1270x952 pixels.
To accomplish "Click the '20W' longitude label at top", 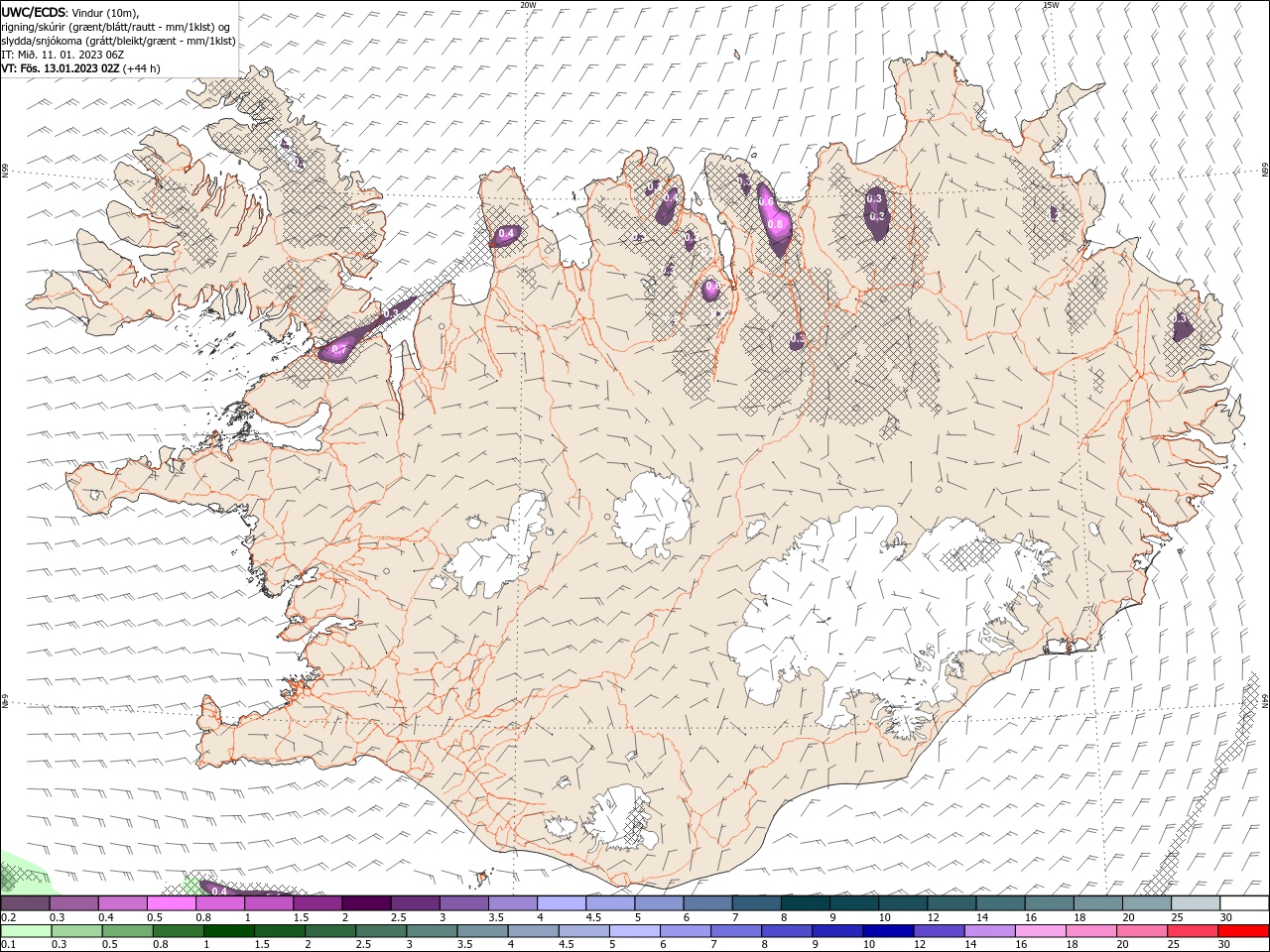I will click(528, 5).
